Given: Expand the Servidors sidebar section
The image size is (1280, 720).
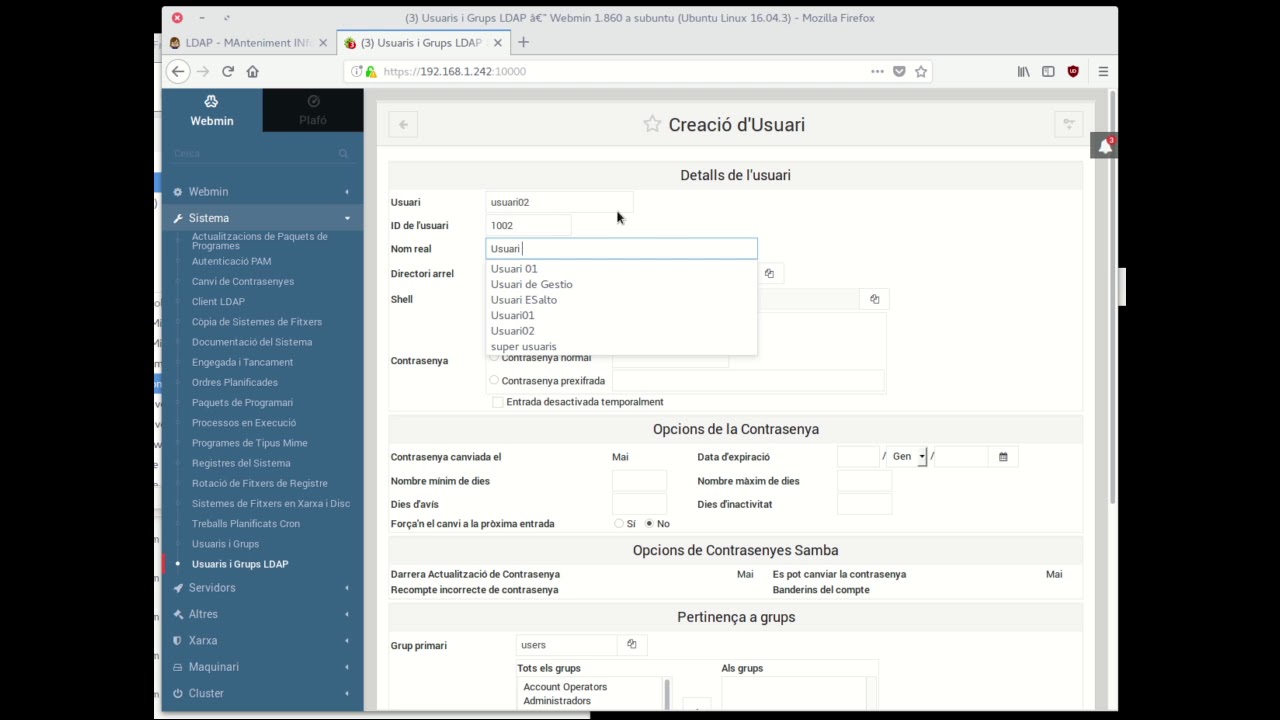Looking at the screenshot, I should point(263,588).
